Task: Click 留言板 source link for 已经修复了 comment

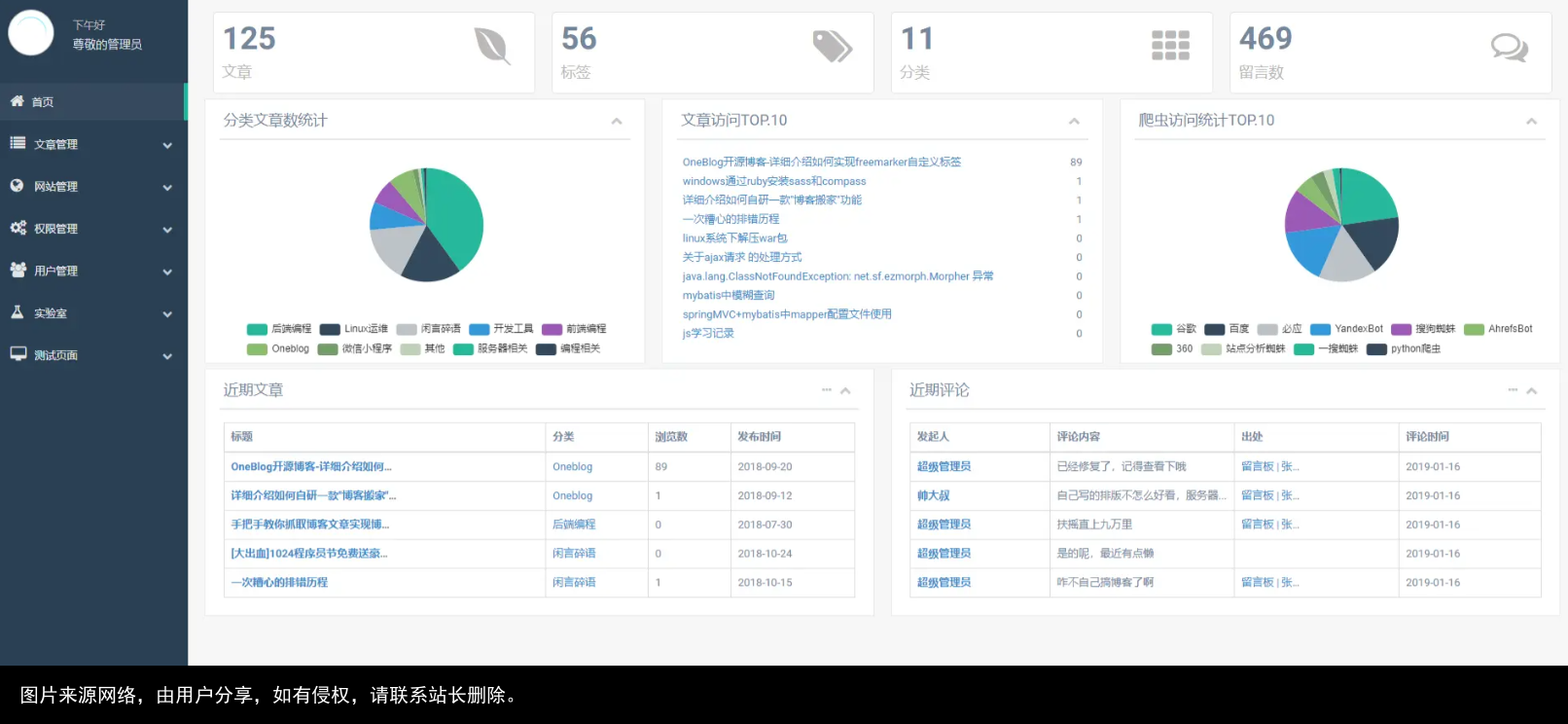Action: click(x=1258, y=466)
